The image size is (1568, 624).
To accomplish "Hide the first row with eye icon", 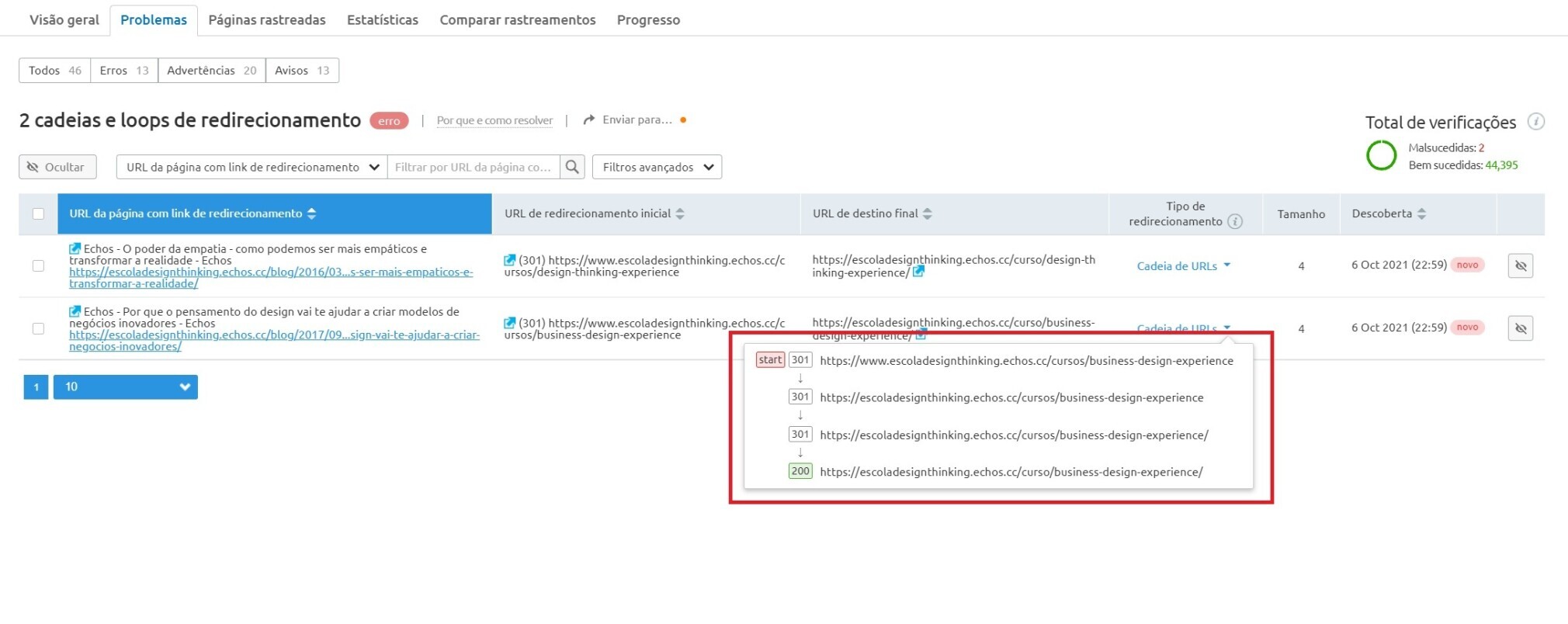I will pyautogui.click(x=1520, y=265).
